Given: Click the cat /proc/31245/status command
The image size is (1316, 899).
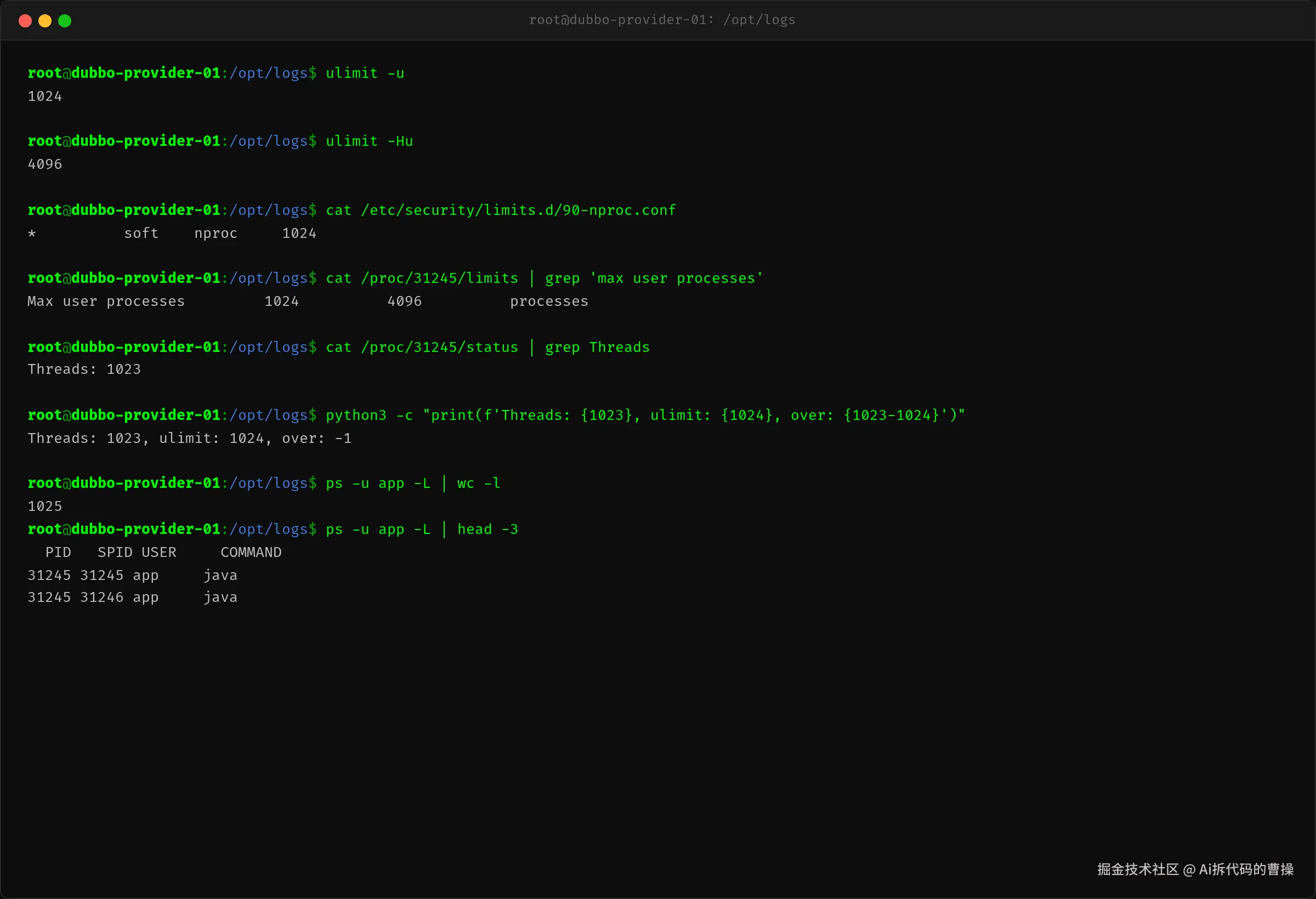Looking at the screenshot, I should (x=487, y=347).
